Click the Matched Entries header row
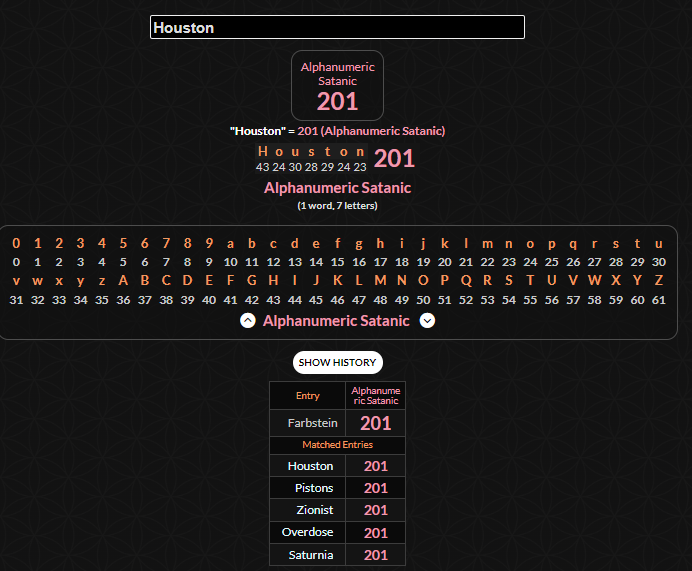692x571 pixels. pyautogui.click(x=338, y=445)
